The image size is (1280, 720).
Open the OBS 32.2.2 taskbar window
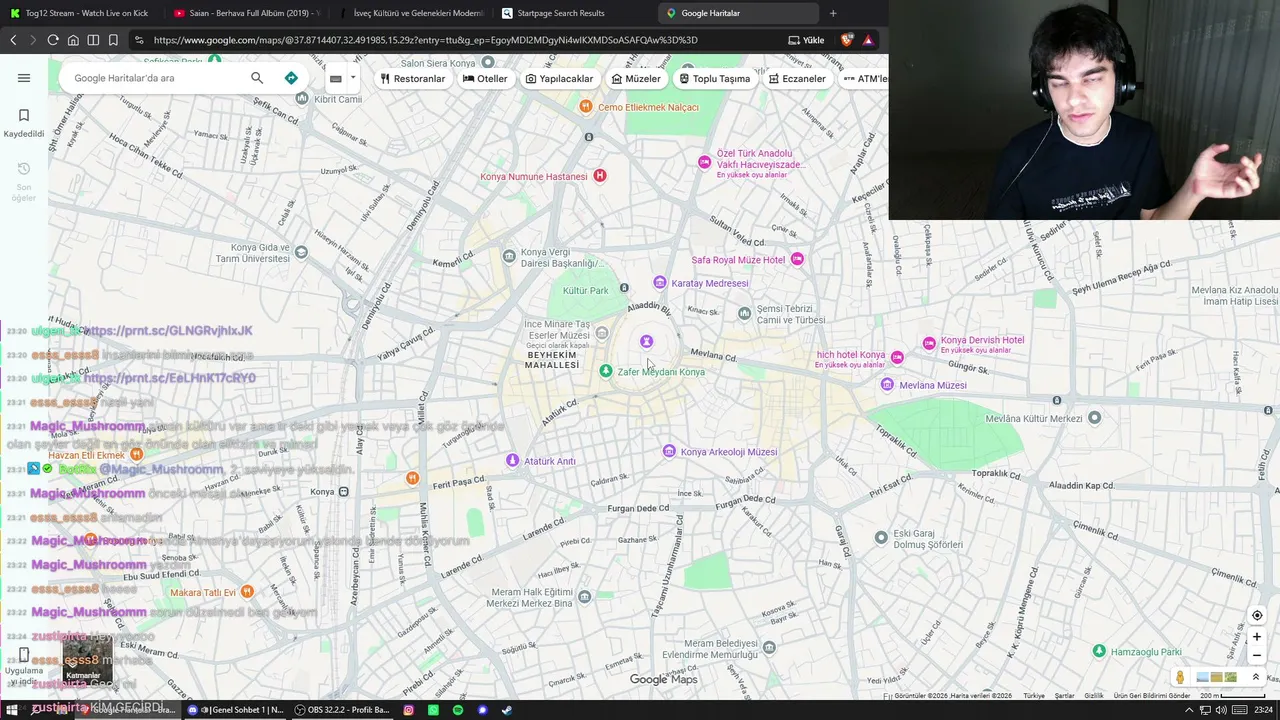(x=342, y=710)
